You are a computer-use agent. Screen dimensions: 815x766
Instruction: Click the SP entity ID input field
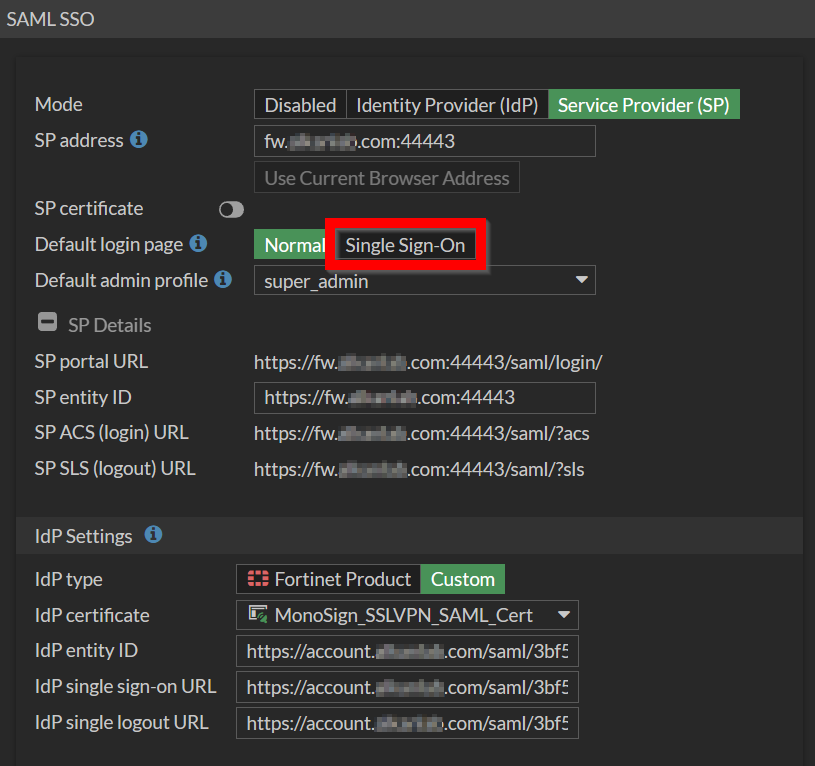coord(425,397)
